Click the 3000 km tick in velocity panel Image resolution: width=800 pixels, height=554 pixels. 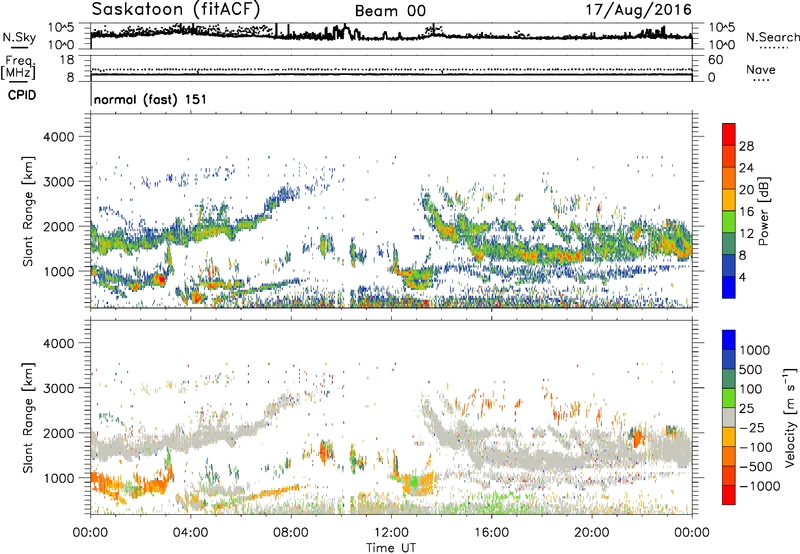(59, 388)
